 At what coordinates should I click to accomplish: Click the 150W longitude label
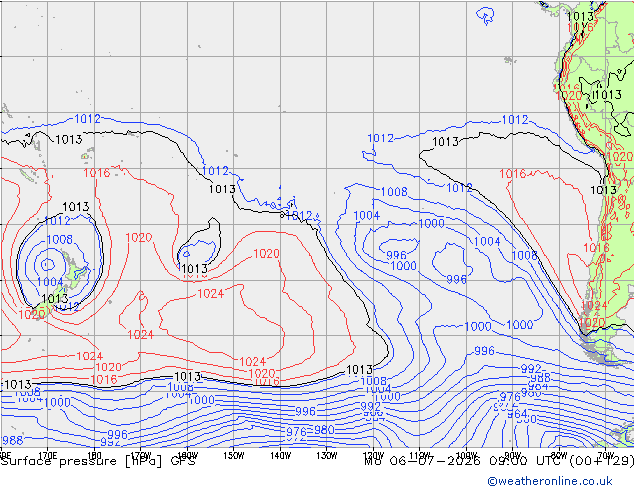pos(234,455)
